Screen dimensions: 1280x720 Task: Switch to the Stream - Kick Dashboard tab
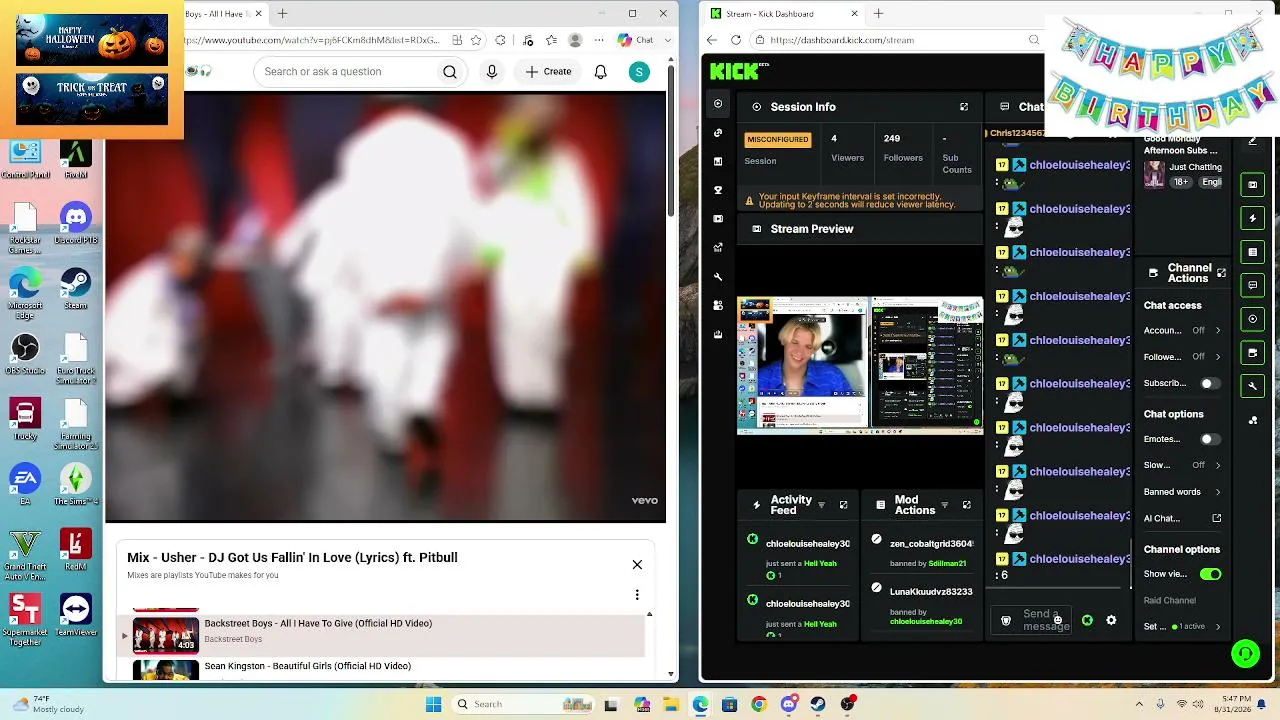[782, 14]
